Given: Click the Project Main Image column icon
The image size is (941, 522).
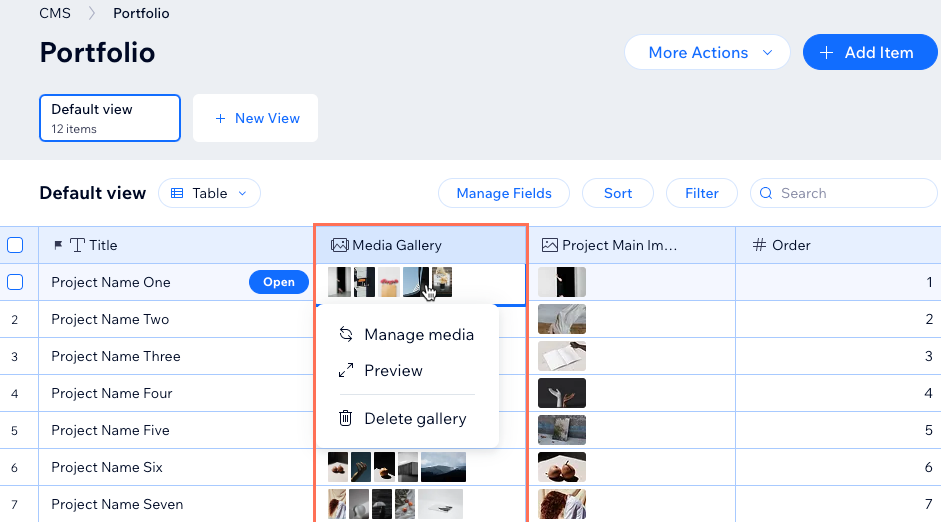Looking at the screenshot, I should 550,245.
